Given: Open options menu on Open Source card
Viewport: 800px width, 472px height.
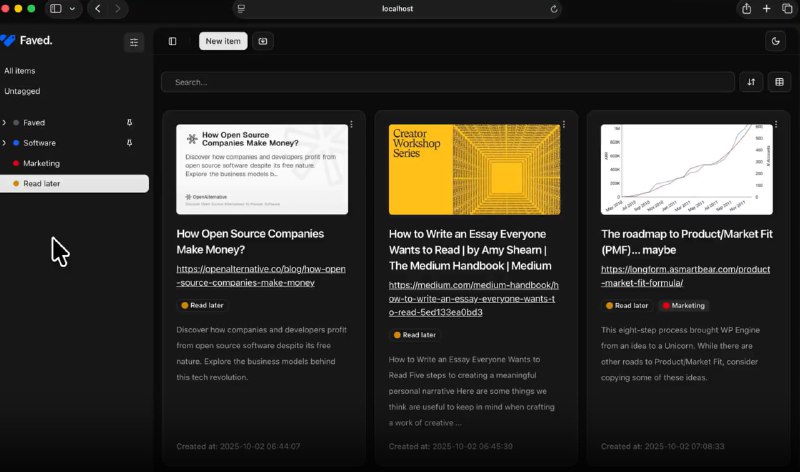Looking at the screenshot, I should 352,125.
